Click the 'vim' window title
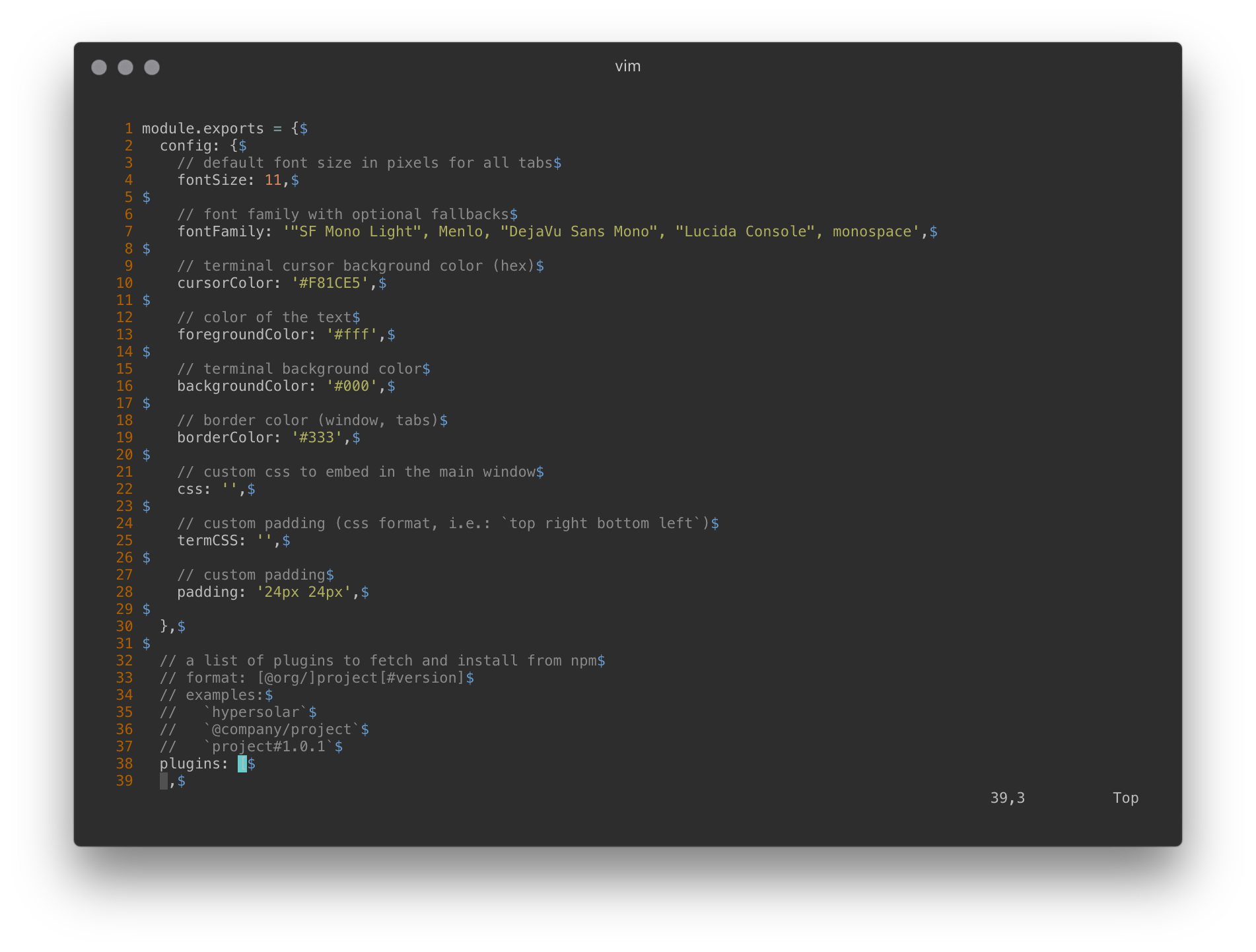 (x=627, y=66)
